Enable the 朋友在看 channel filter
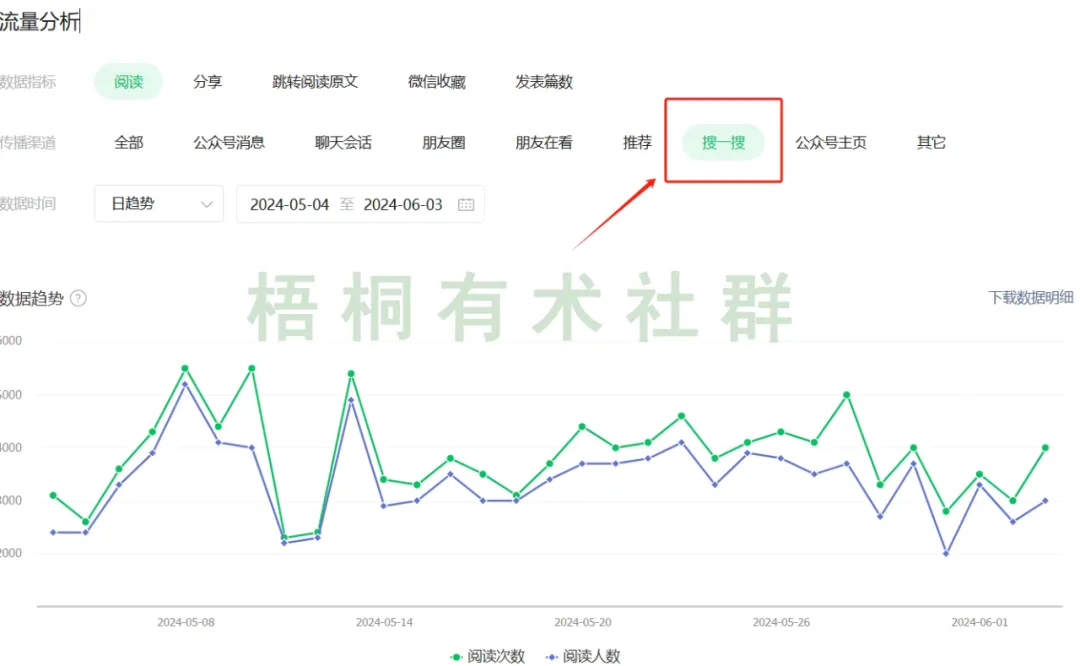 543,142
